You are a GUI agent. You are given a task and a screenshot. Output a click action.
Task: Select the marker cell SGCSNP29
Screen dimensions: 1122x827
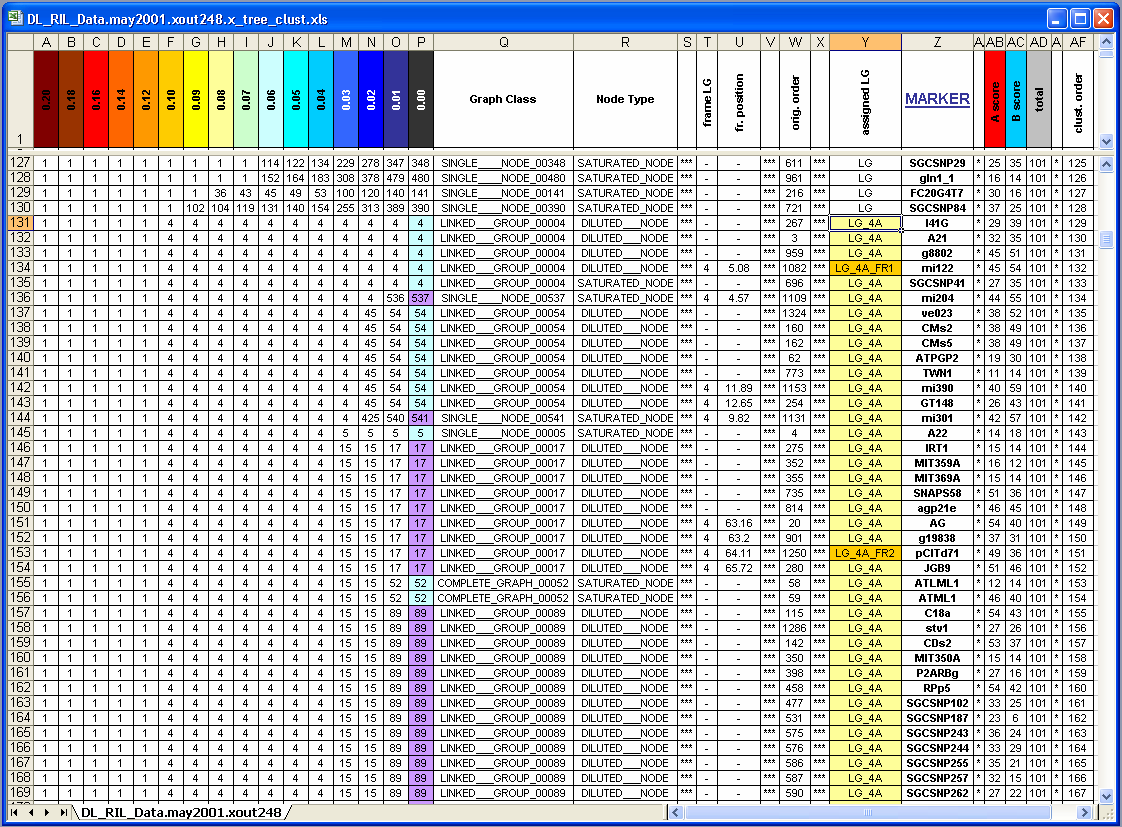coord(937,163)
